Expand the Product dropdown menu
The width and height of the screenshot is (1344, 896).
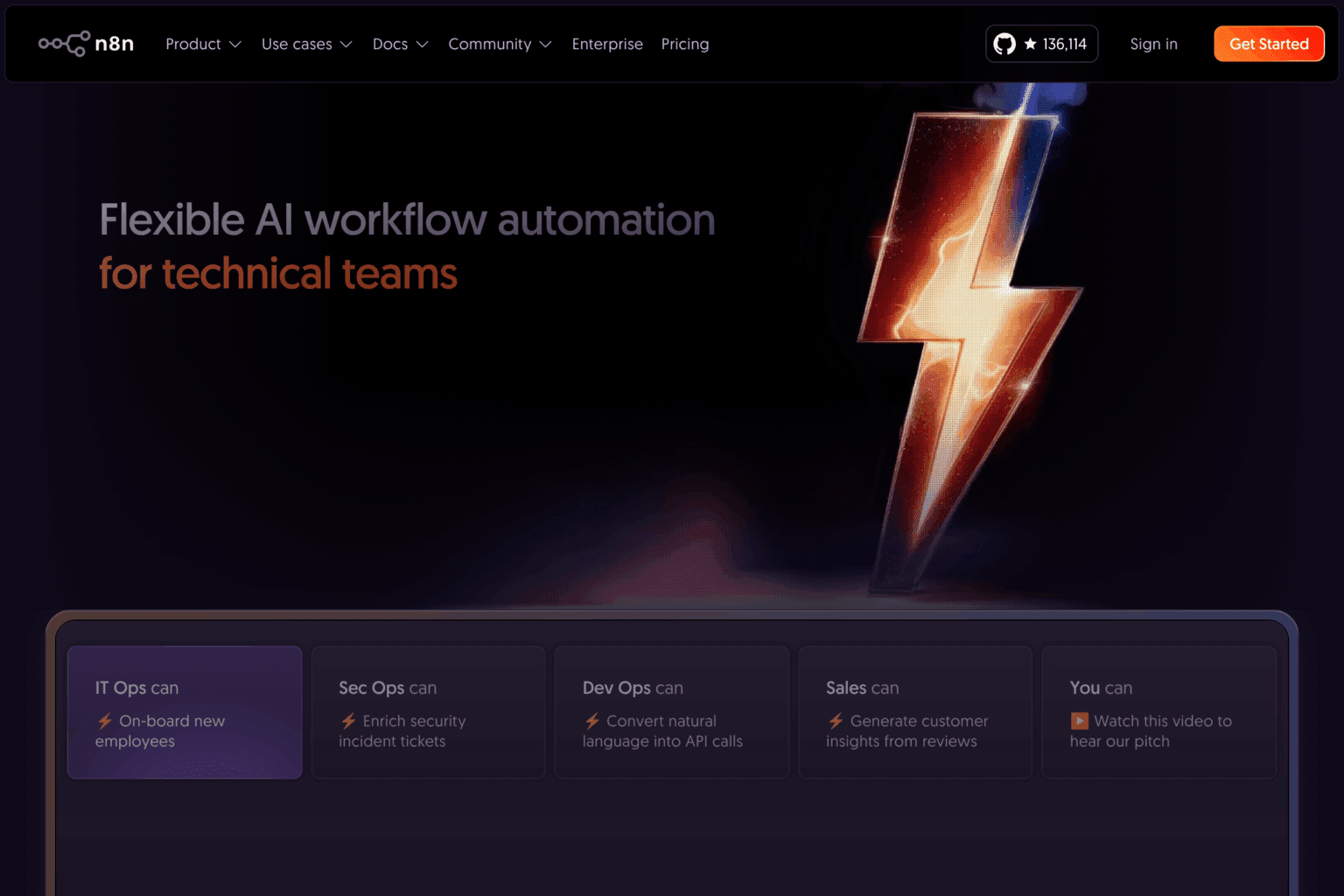203,44
